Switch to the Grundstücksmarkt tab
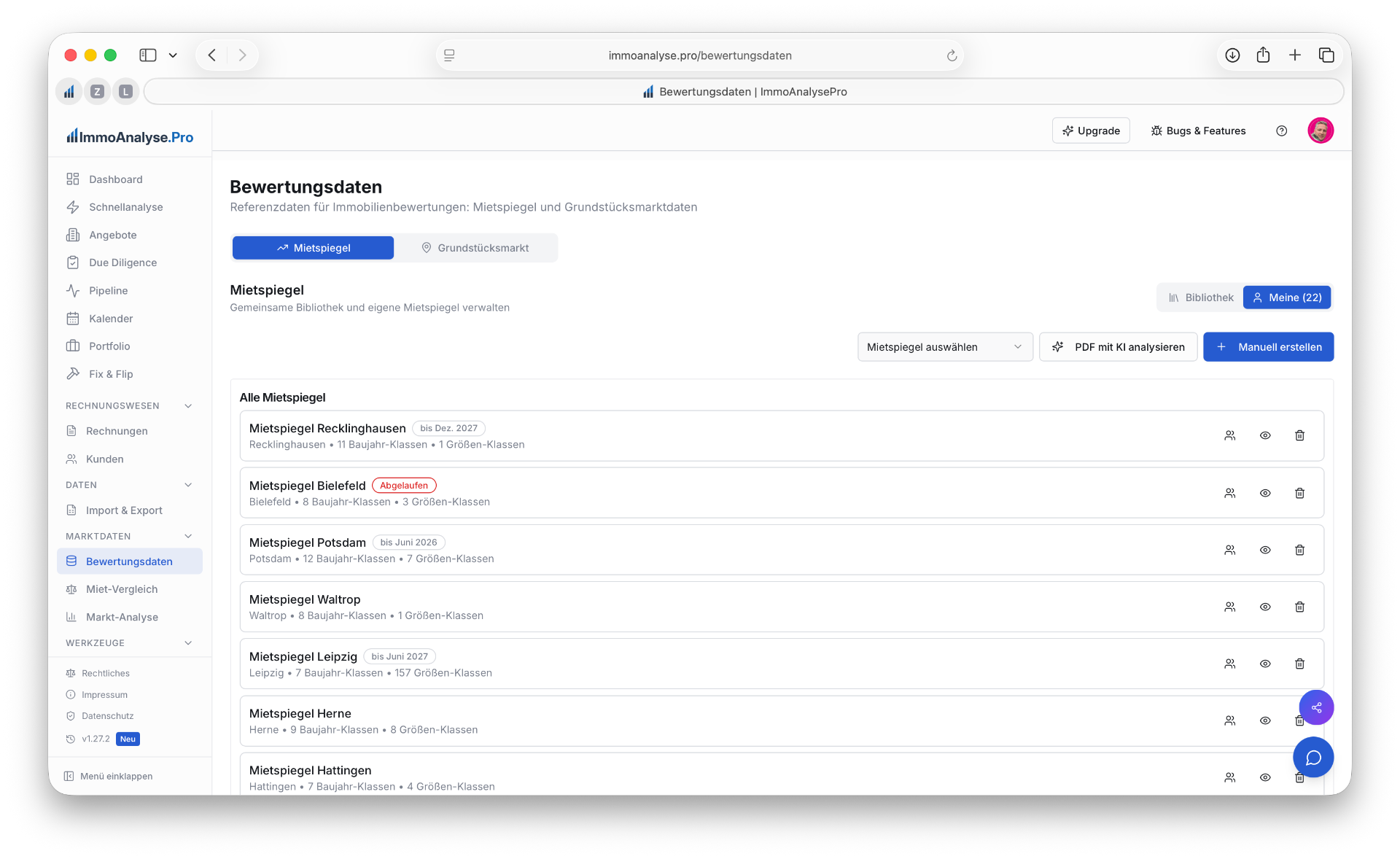Viewport: 1400px width, 859px height. (475, 248)
